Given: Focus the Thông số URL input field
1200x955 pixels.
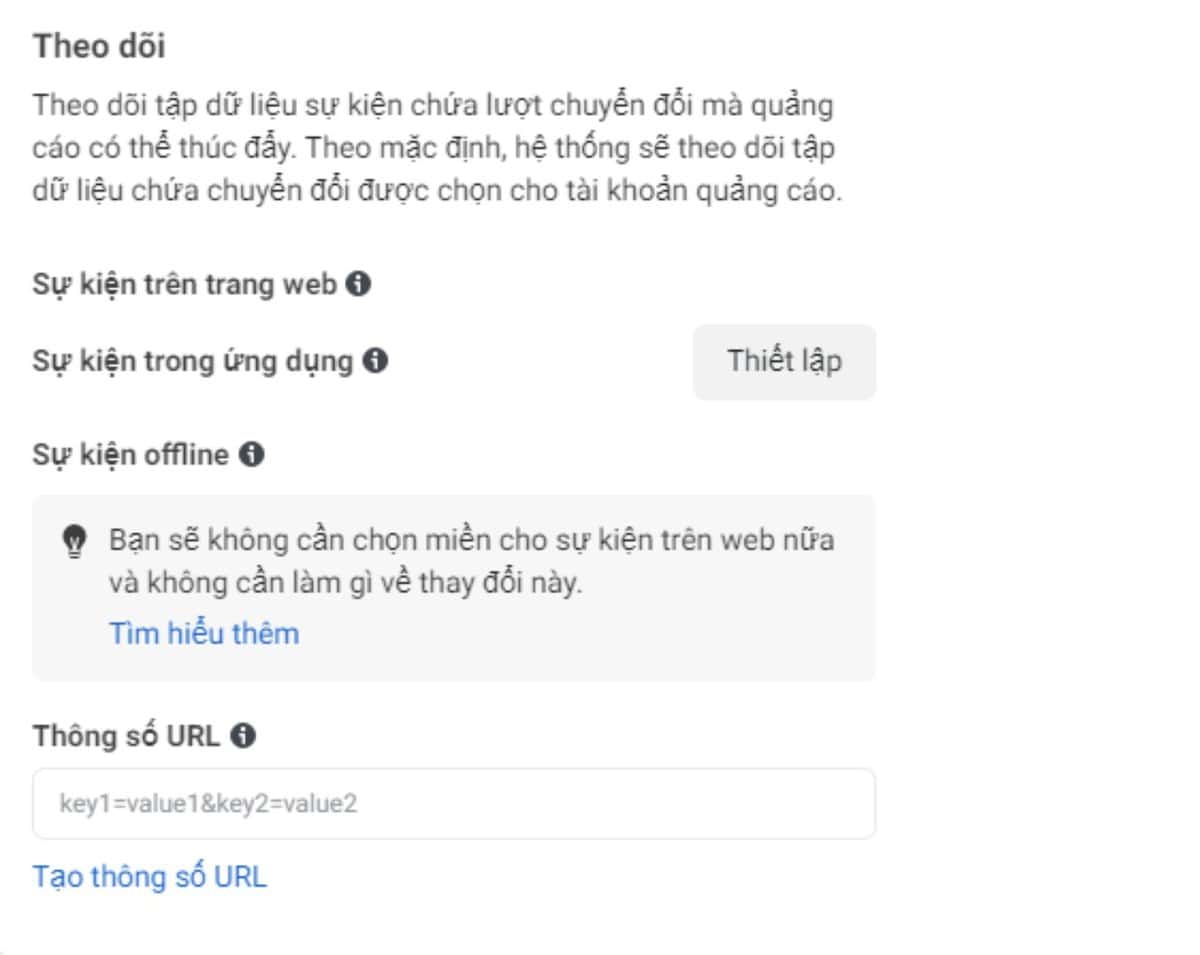Looking at the screenshot, I should [453, 803].
